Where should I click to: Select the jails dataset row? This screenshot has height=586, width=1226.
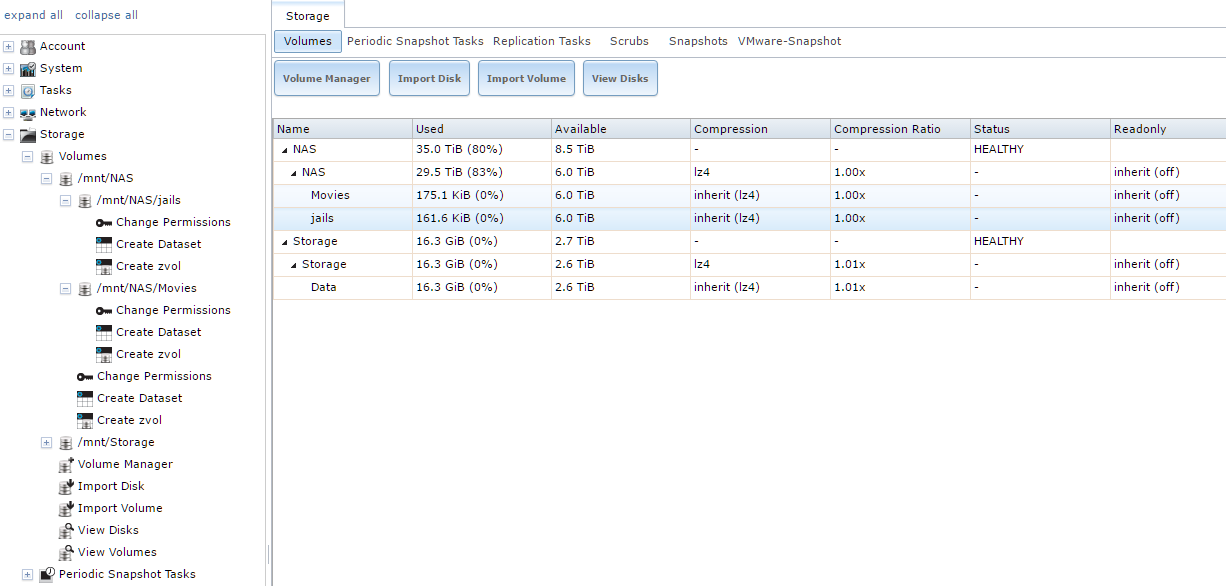click(323, 218)
